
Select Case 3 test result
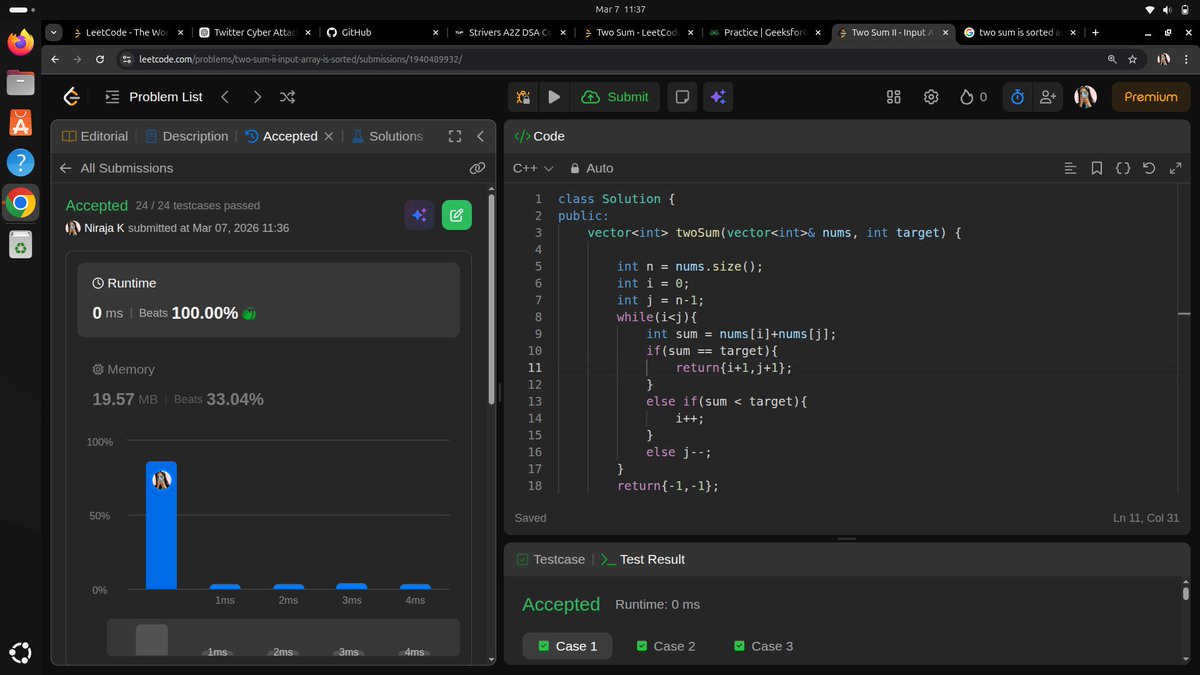(x=763, y=646)
